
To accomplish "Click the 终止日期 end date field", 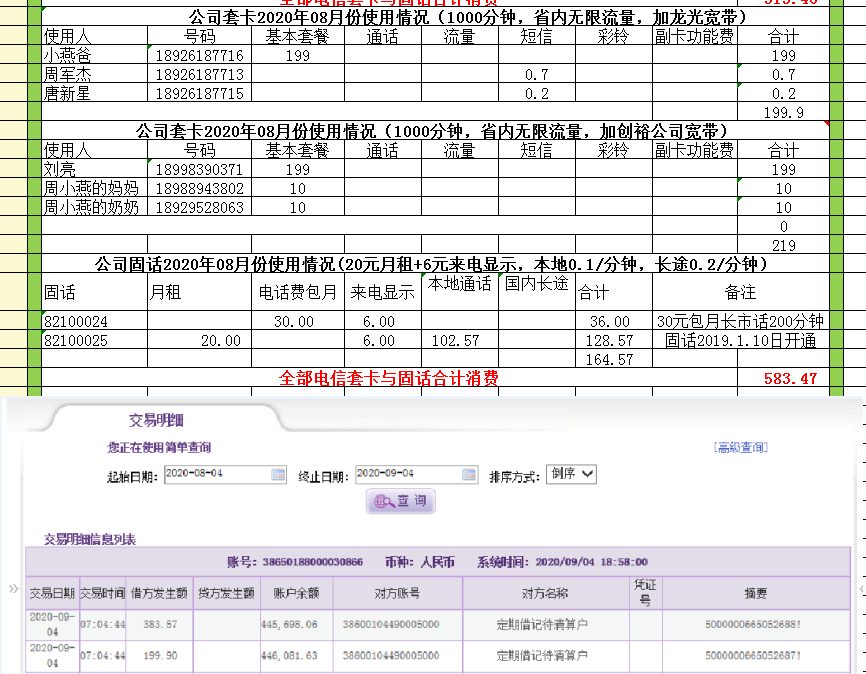I will point(408,474).
